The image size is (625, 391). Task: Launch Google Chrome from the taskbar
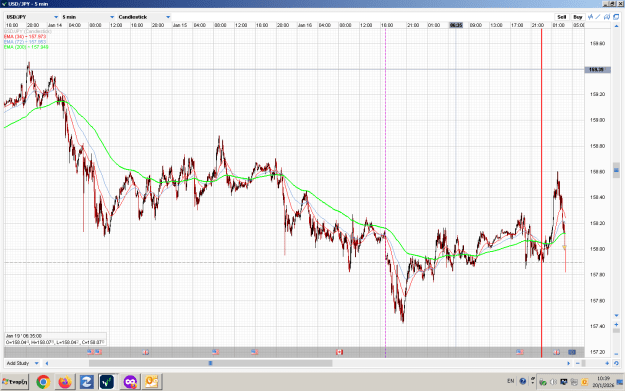43,382
